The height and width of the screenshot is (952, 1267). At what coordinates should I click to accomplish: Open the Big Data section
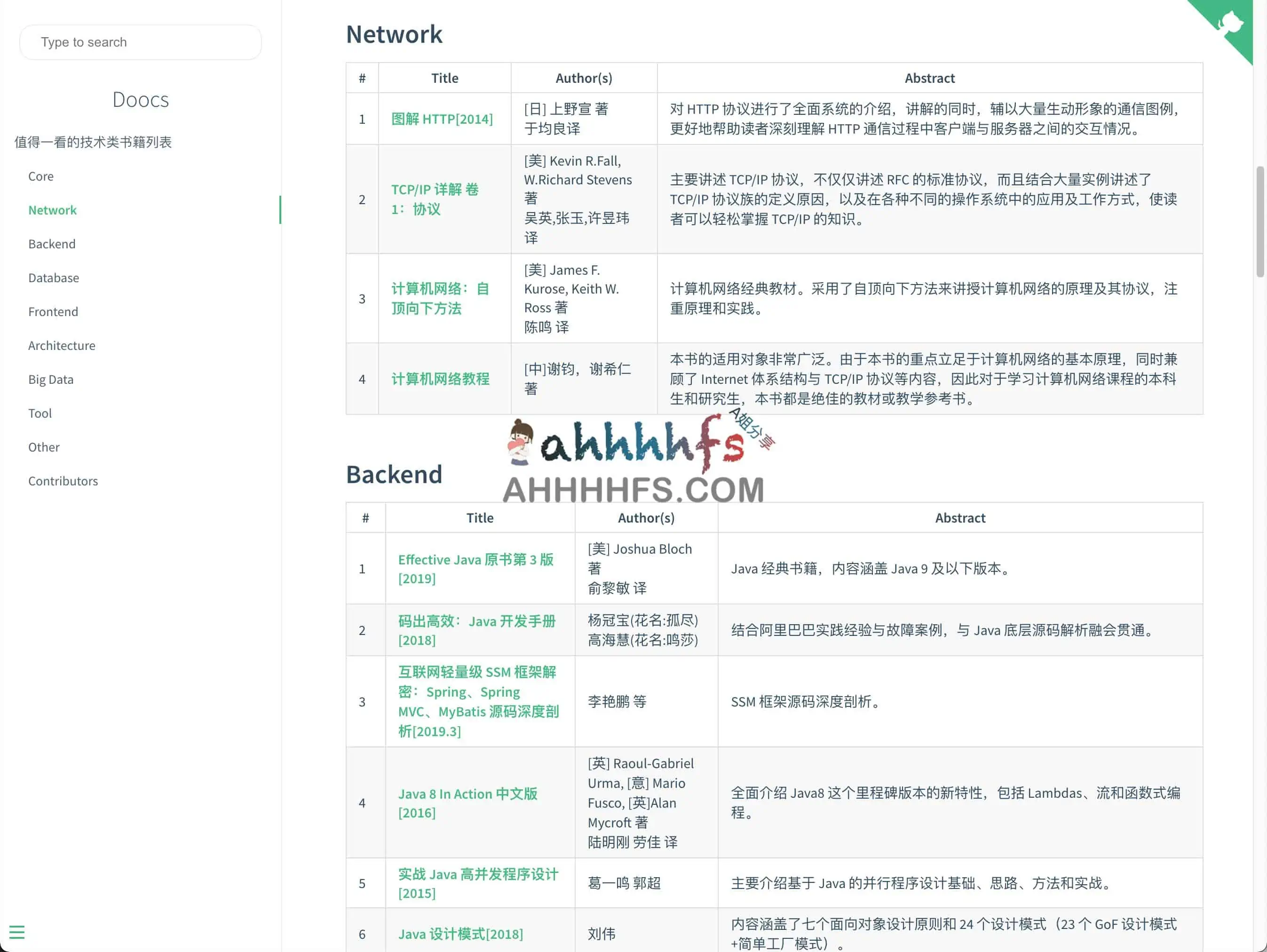50,379
